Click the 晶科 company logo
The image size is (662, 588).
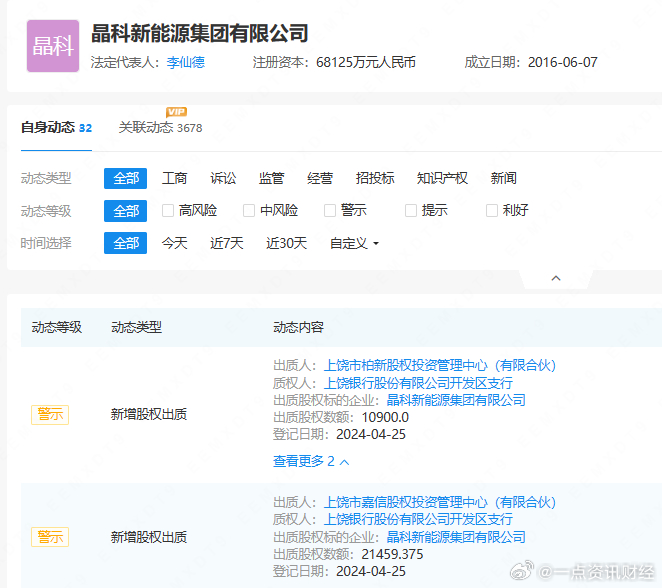tap(52, 46)
